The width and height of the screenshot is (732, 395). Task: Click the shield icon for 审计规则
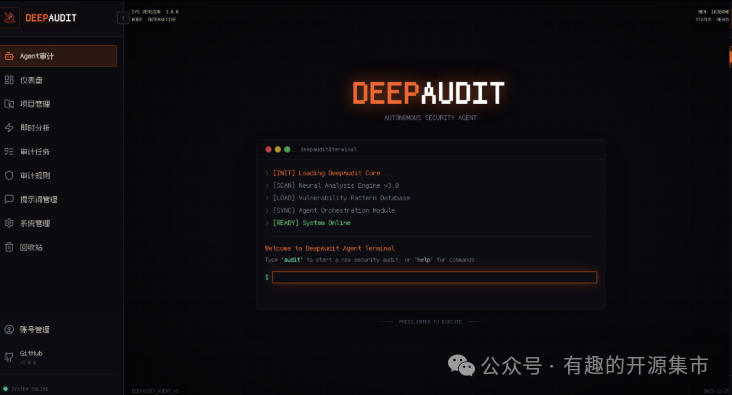pyautogui.click(x=9, y=175)
